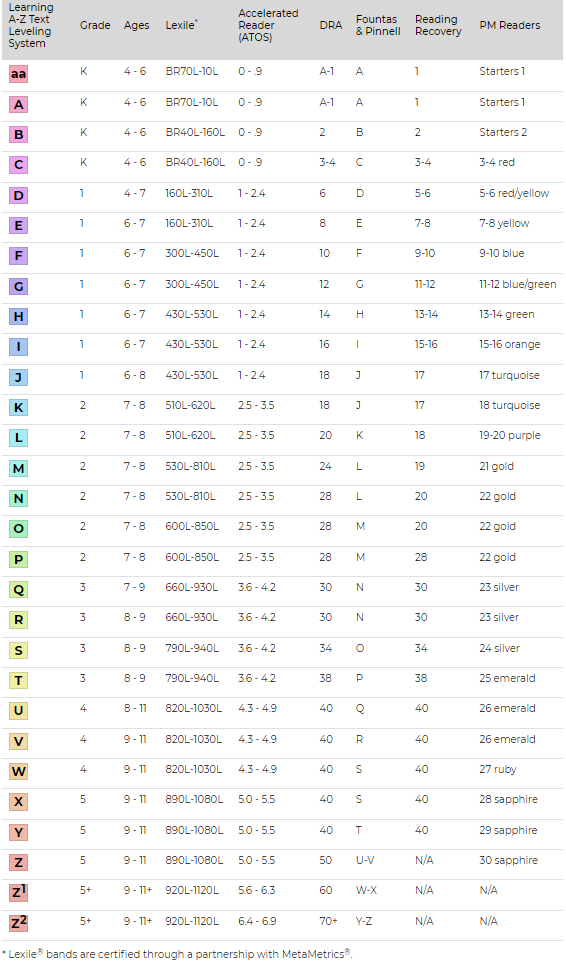Click the level T yellow badge
Screen dimensions: 566x962
coord(18,680)
